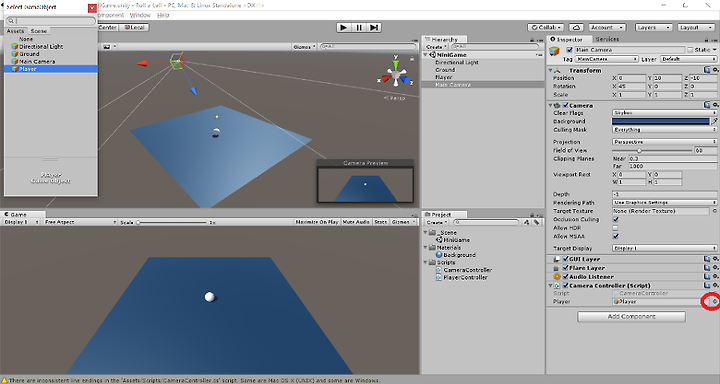Viewport: 720px width, 384px height.
Task: Open the Layout dropdown
Action: [695, 27]
